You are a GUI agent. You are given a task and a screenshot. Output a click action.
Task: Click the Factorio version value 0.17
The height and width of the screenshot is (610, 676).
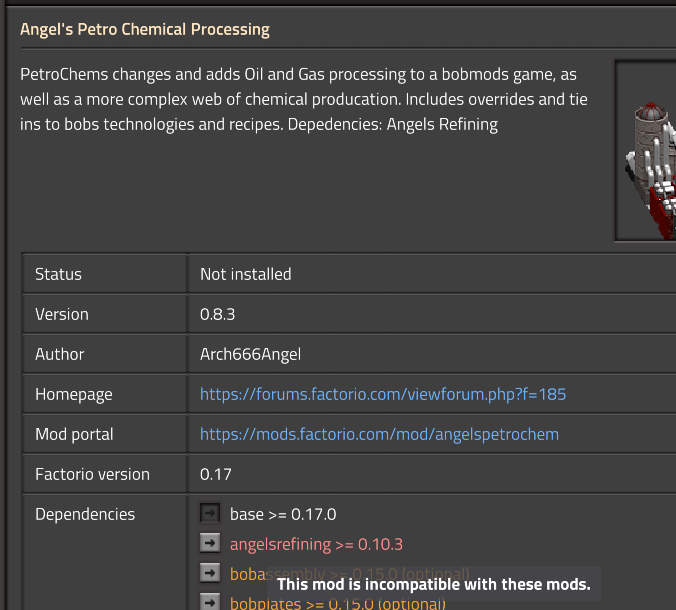click(x=216, y=474)
